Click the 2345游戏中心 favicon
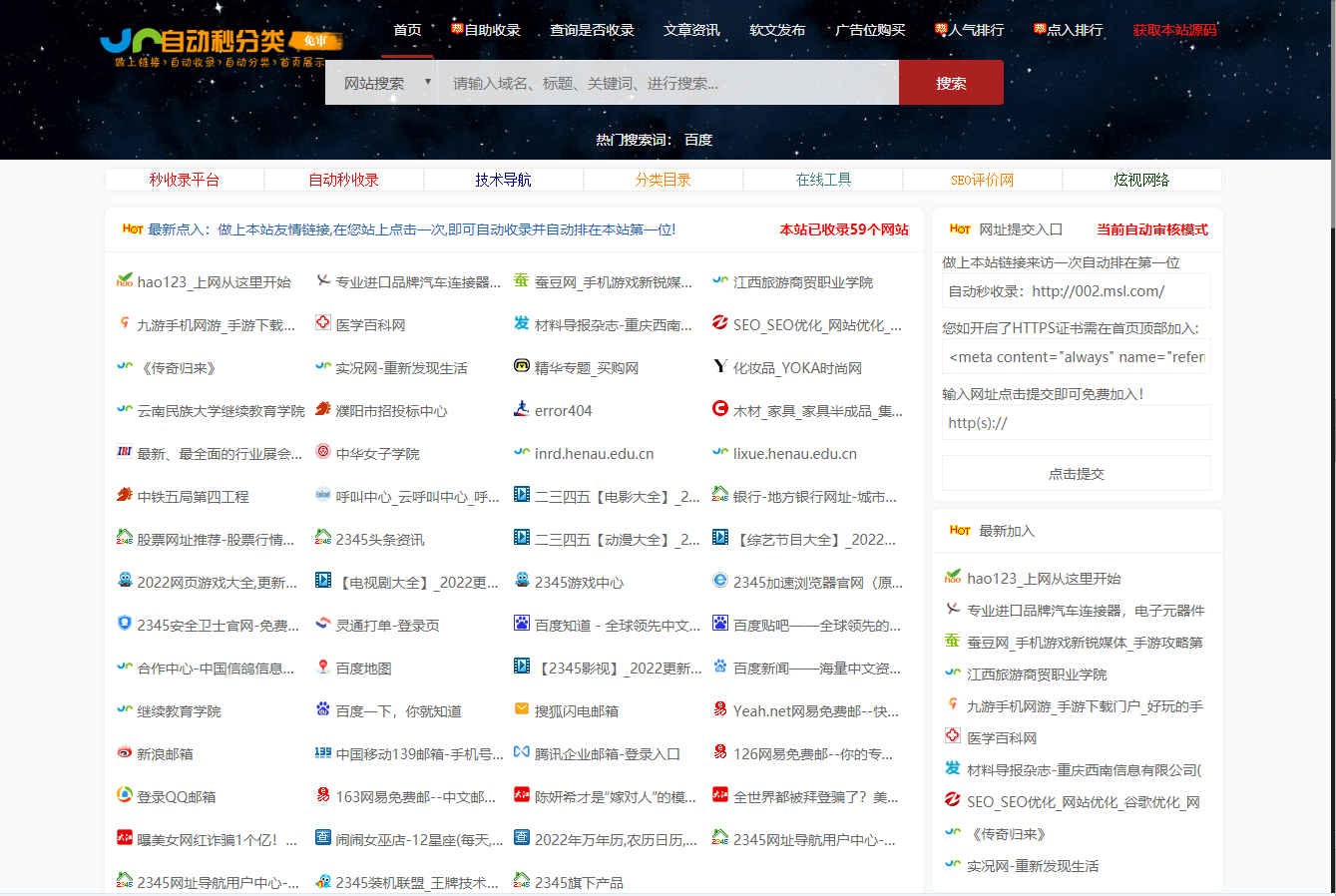This screenshot has height=896, width=1336. point(522,582)
